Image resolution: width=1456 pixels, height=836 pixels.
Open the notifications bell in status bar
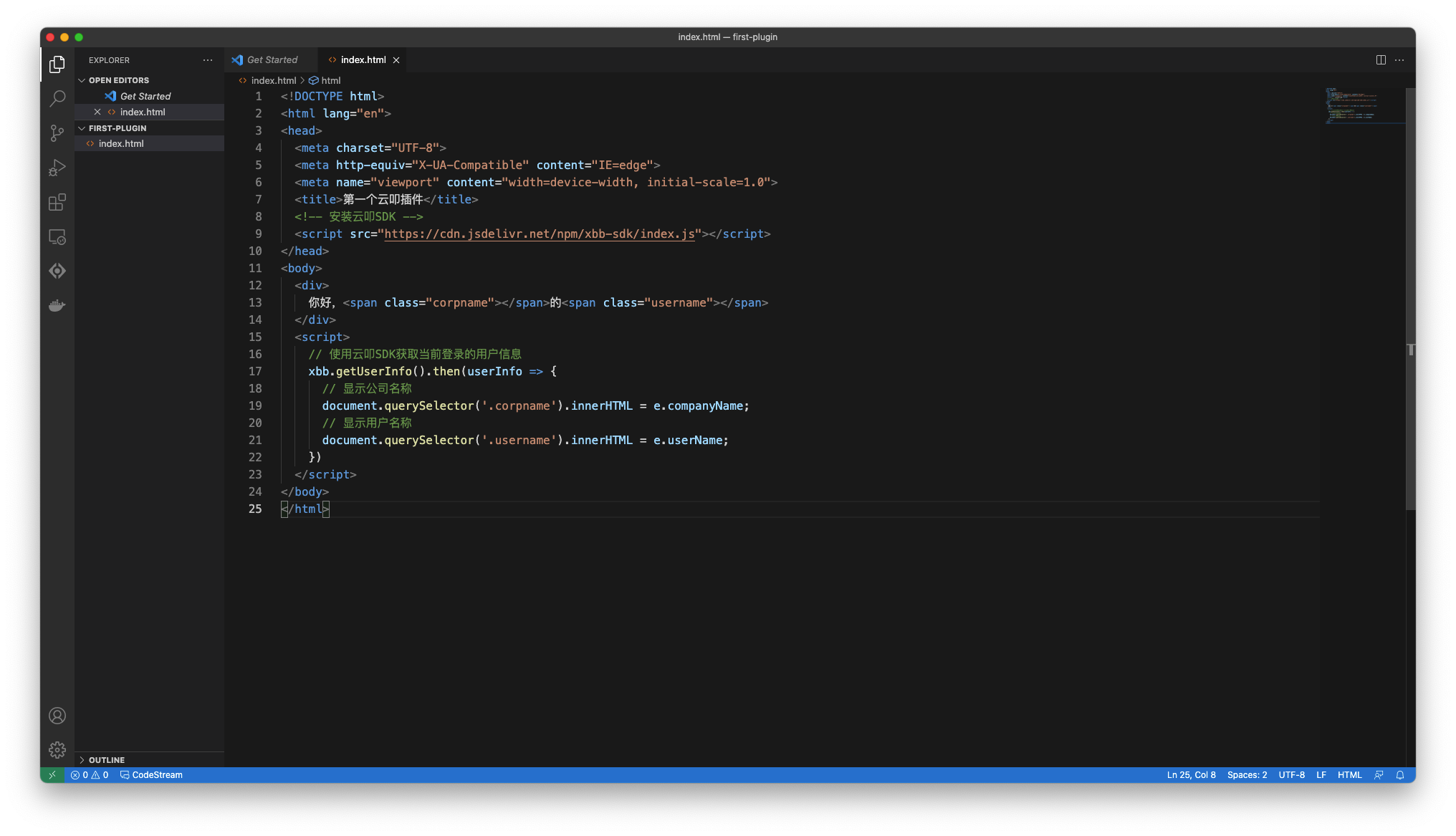(x=1400, y=775)
